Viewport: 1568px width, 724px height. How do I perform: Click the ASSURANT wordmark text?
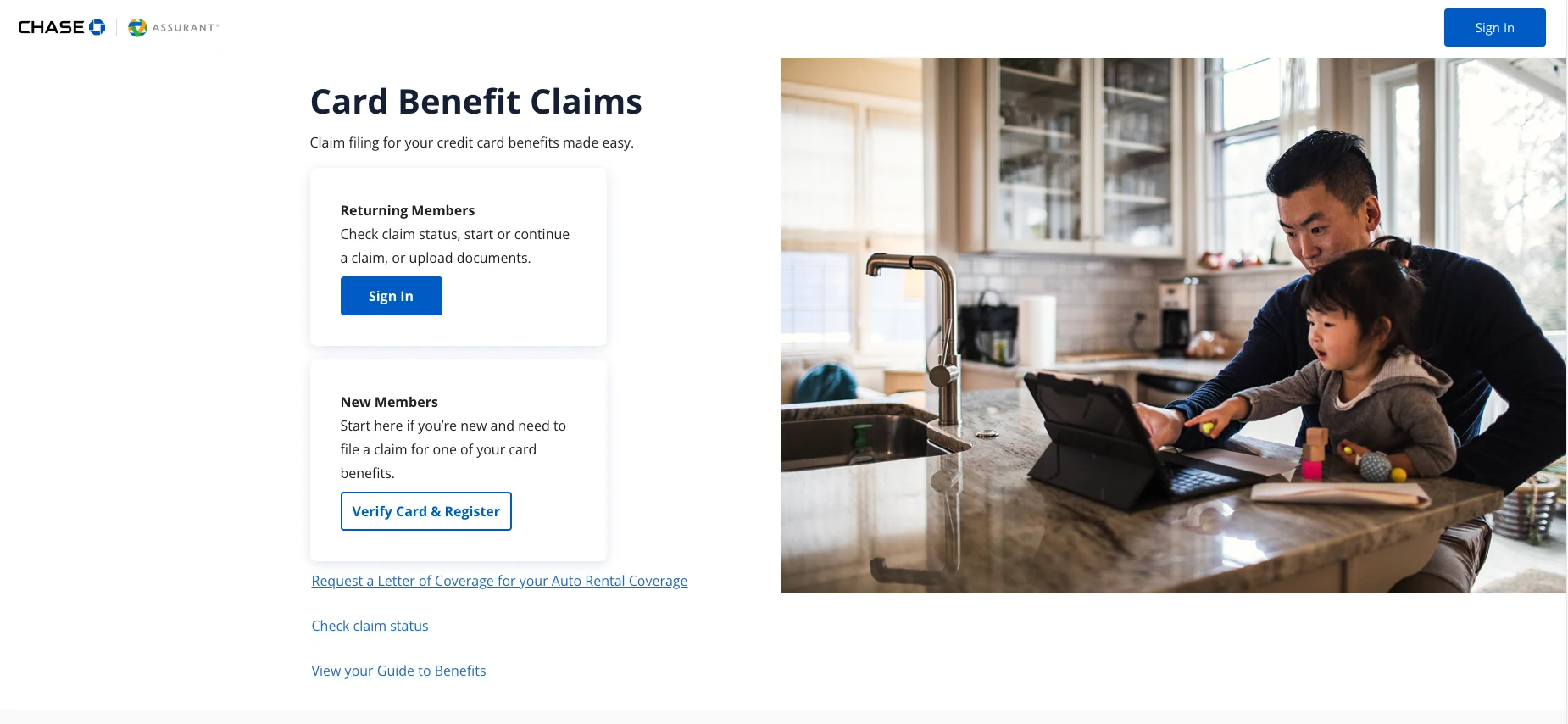coord(185,28)
